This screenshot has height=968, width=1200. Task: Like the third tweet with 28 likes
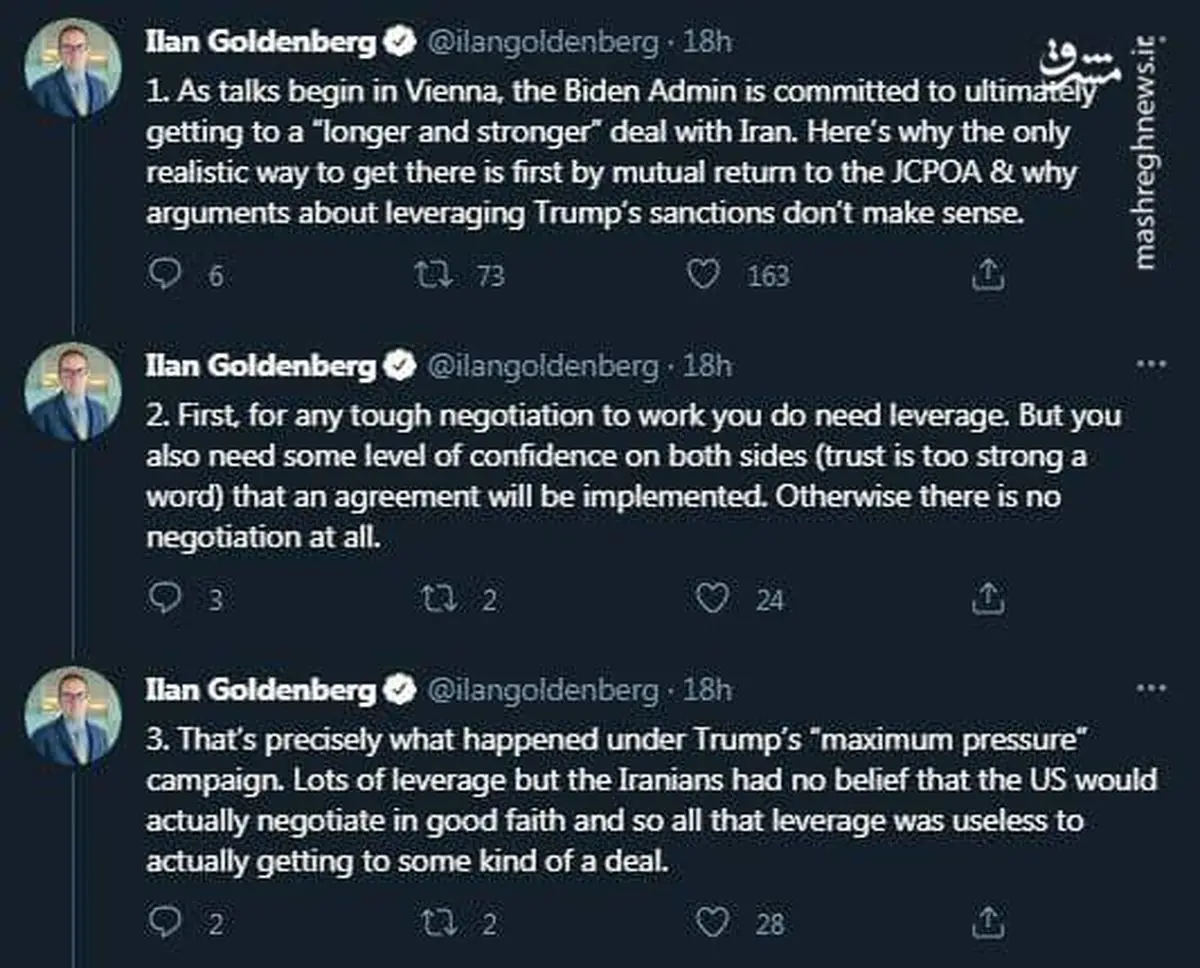click(711, 922)
